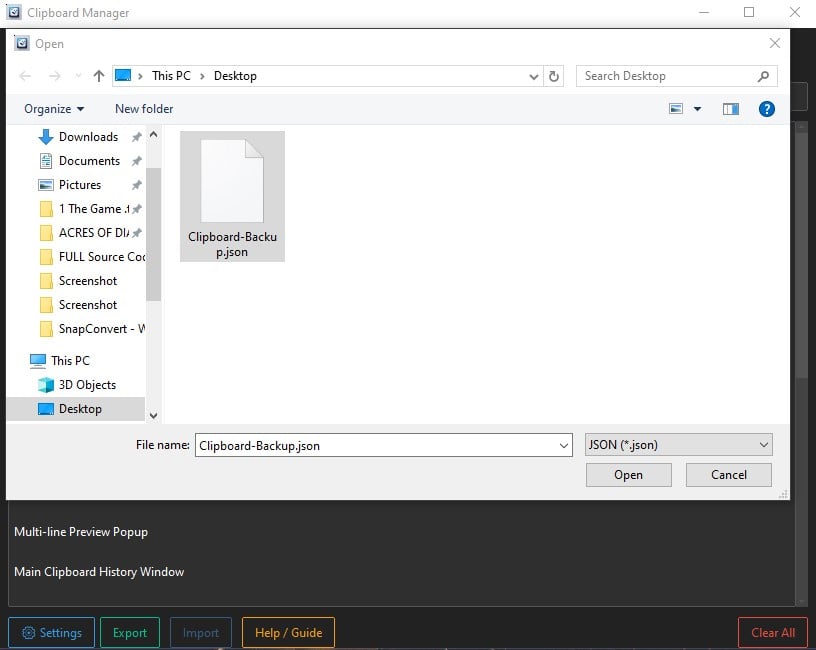Screen dimensions: 816x650
Task: Select 3D Objects under This PC
Action: (87, 384)
